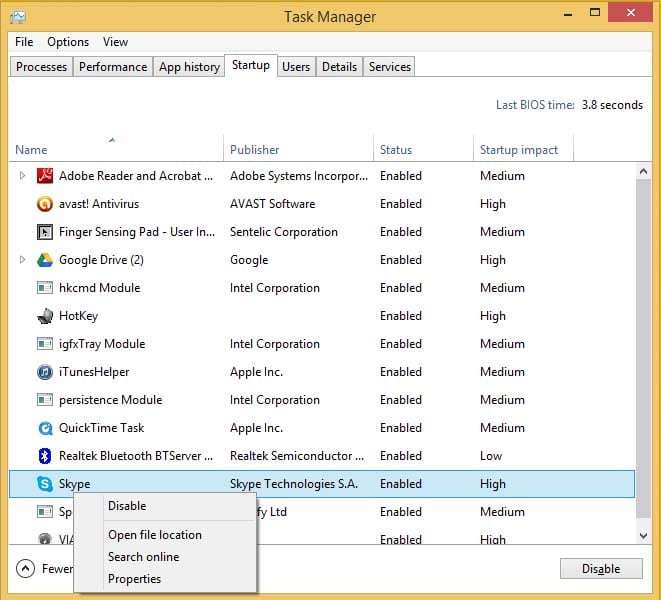This screenshot has height=600, width=661.
Task: Click Sentelic Corporation publisher cell
Action: 284,232
